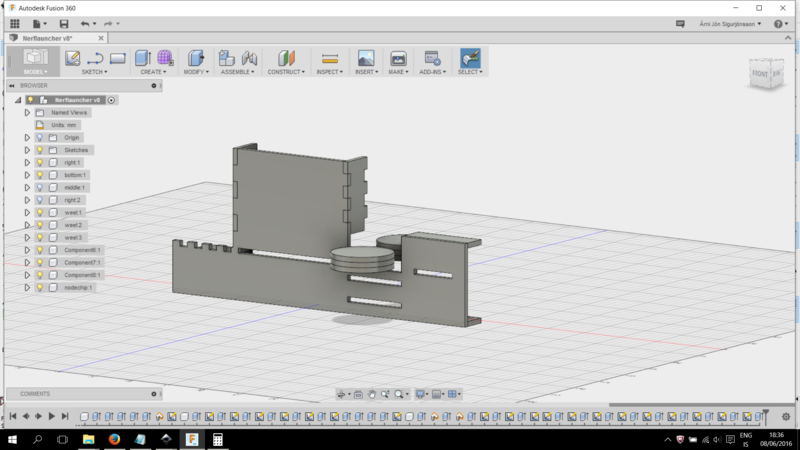This screenshot has height=450, width=800.
Task: Select the sketch Rectangle tool
Action: [117, 58]
